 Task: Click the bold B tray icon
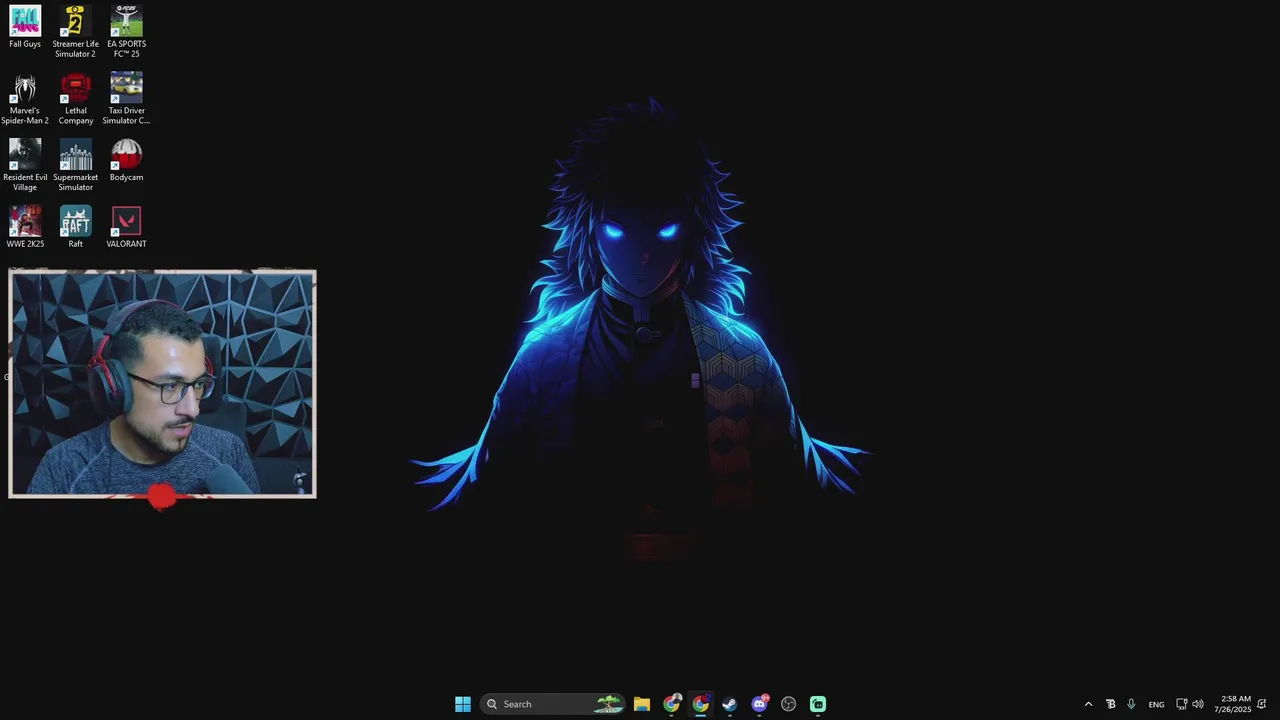1110,704
